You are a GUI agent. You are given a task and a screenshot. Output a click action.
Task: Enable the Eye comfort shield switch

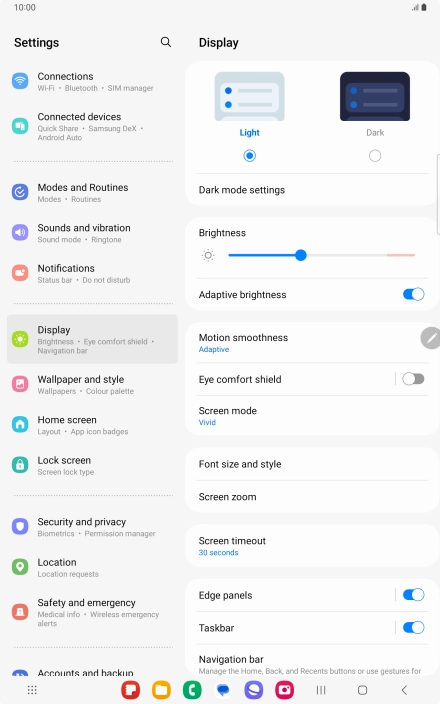(414, 379)
